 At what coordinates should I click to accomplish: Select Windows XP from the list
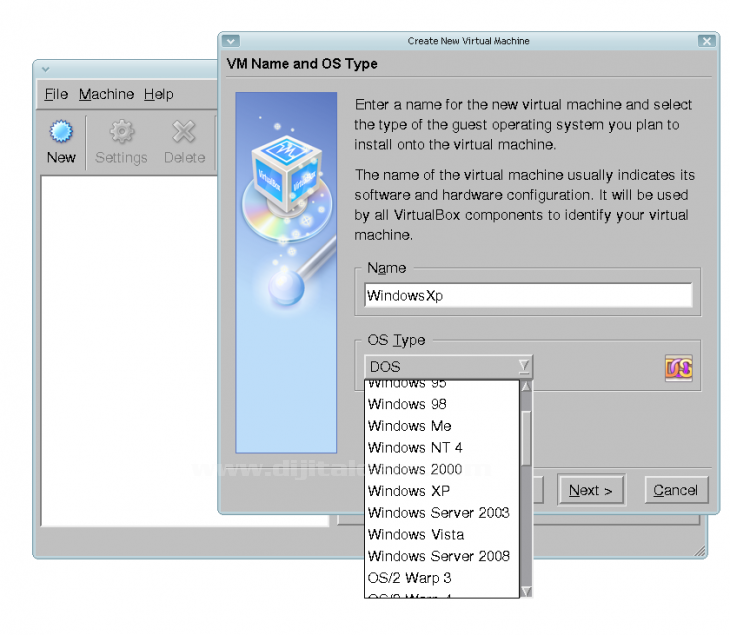[442, 491]
